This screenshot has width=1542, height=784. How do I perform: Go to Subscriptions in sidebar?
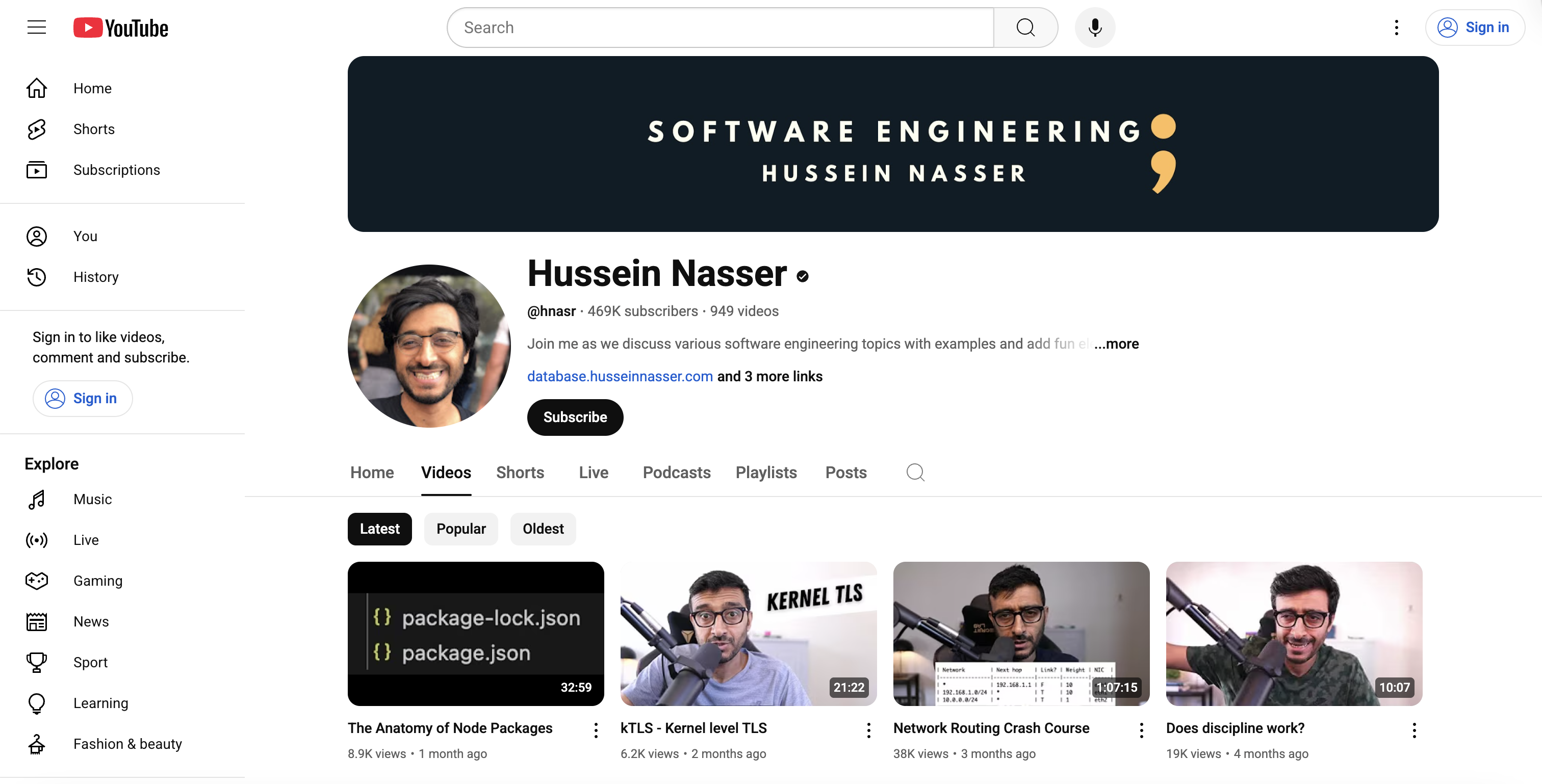(116, 170)
